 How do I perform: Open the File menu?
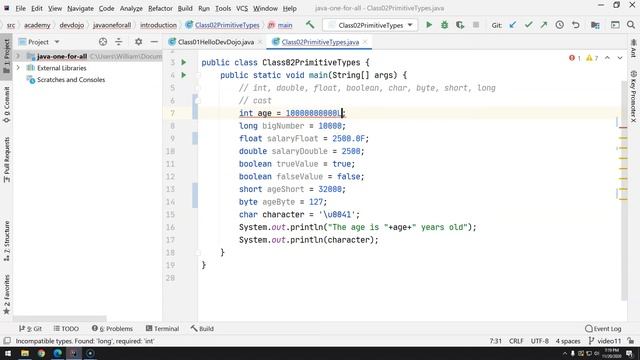pyautogui.click(x=20, y=8)
